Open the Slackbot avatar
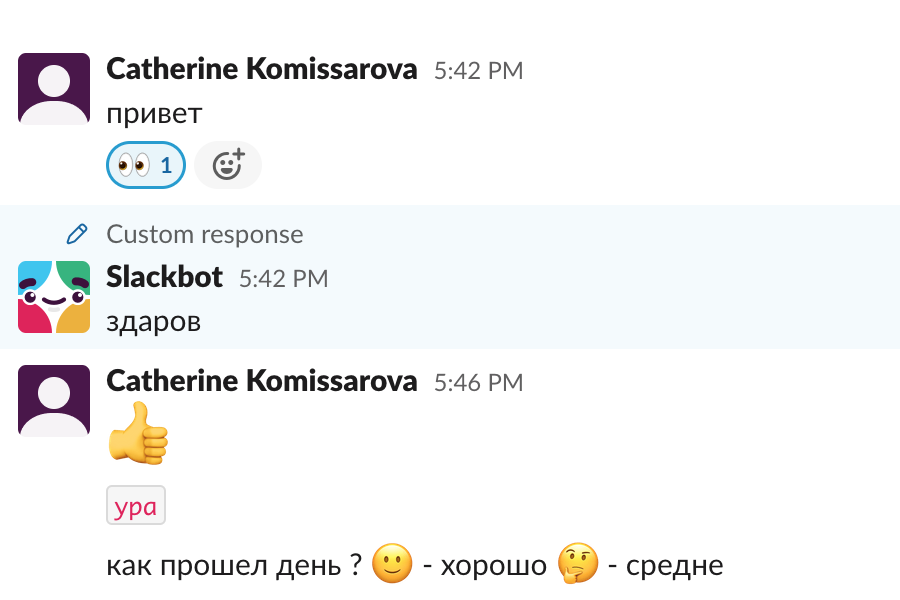The image size is (900, 600). click(54, 297)
